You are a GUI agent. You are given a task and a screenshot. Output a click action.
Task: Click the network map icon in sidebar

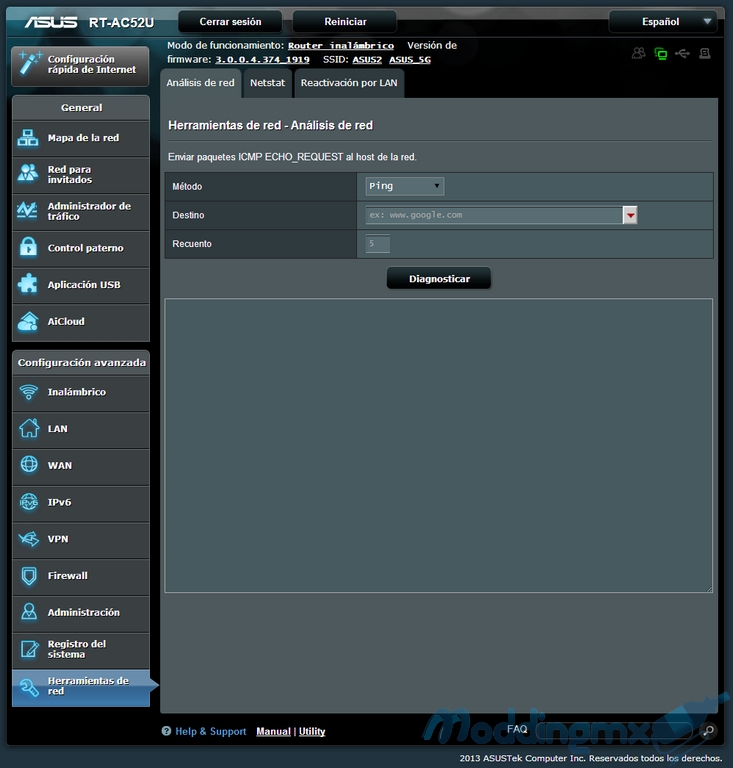tap(28, 138)
